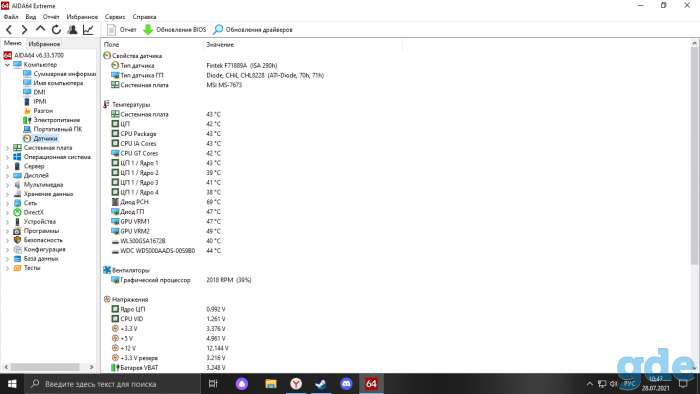This screenshot has height=394, width=700.
Task: Switch to the Избранное tab
Action: click(44, 44)
